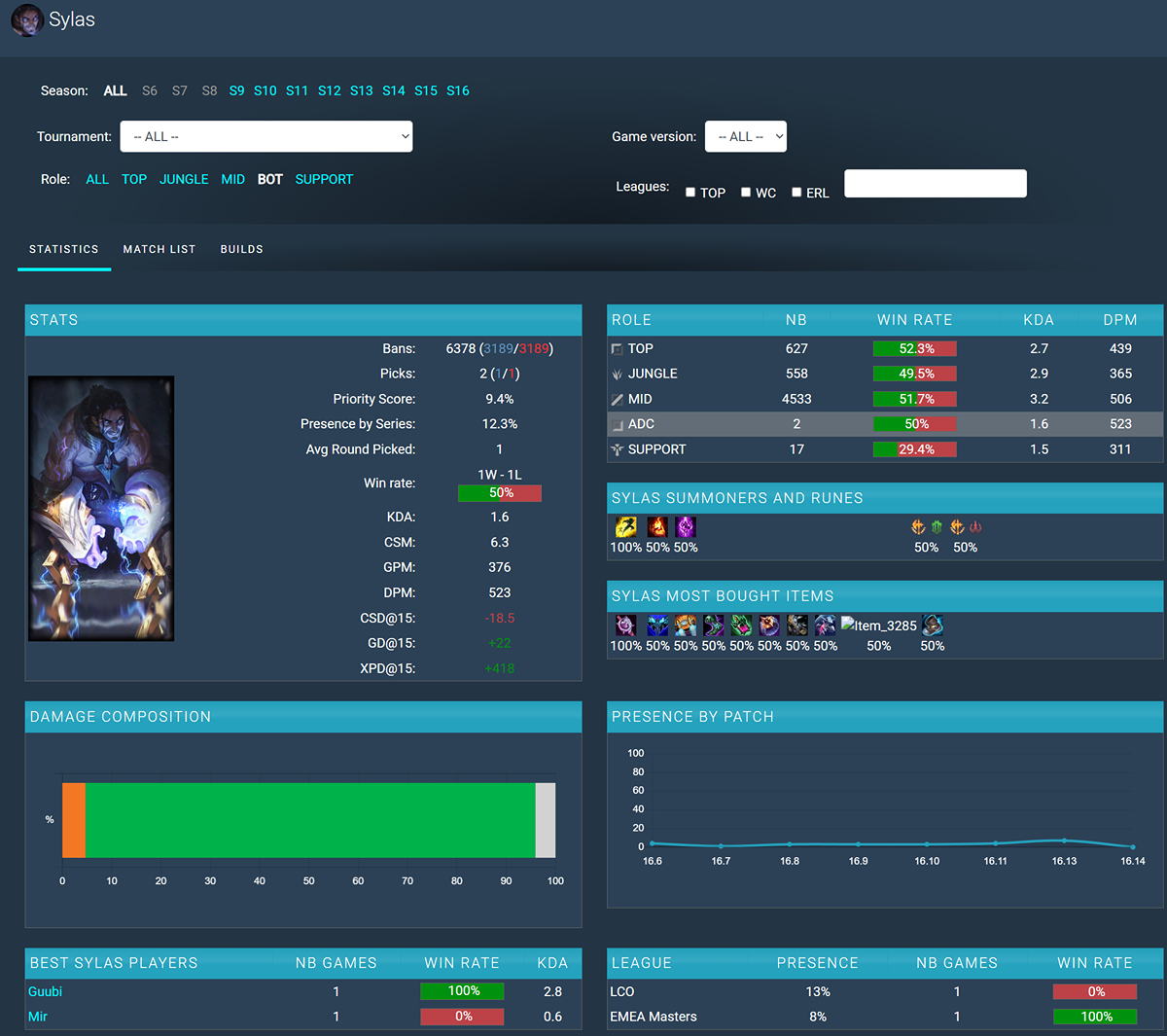Tick the WC leagues checkbox
1167x1036 pixels.
click(746, 193)
